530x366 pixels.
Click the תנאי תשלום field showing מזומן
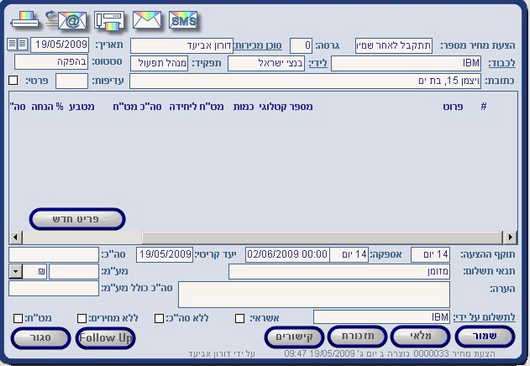point(339,272)
